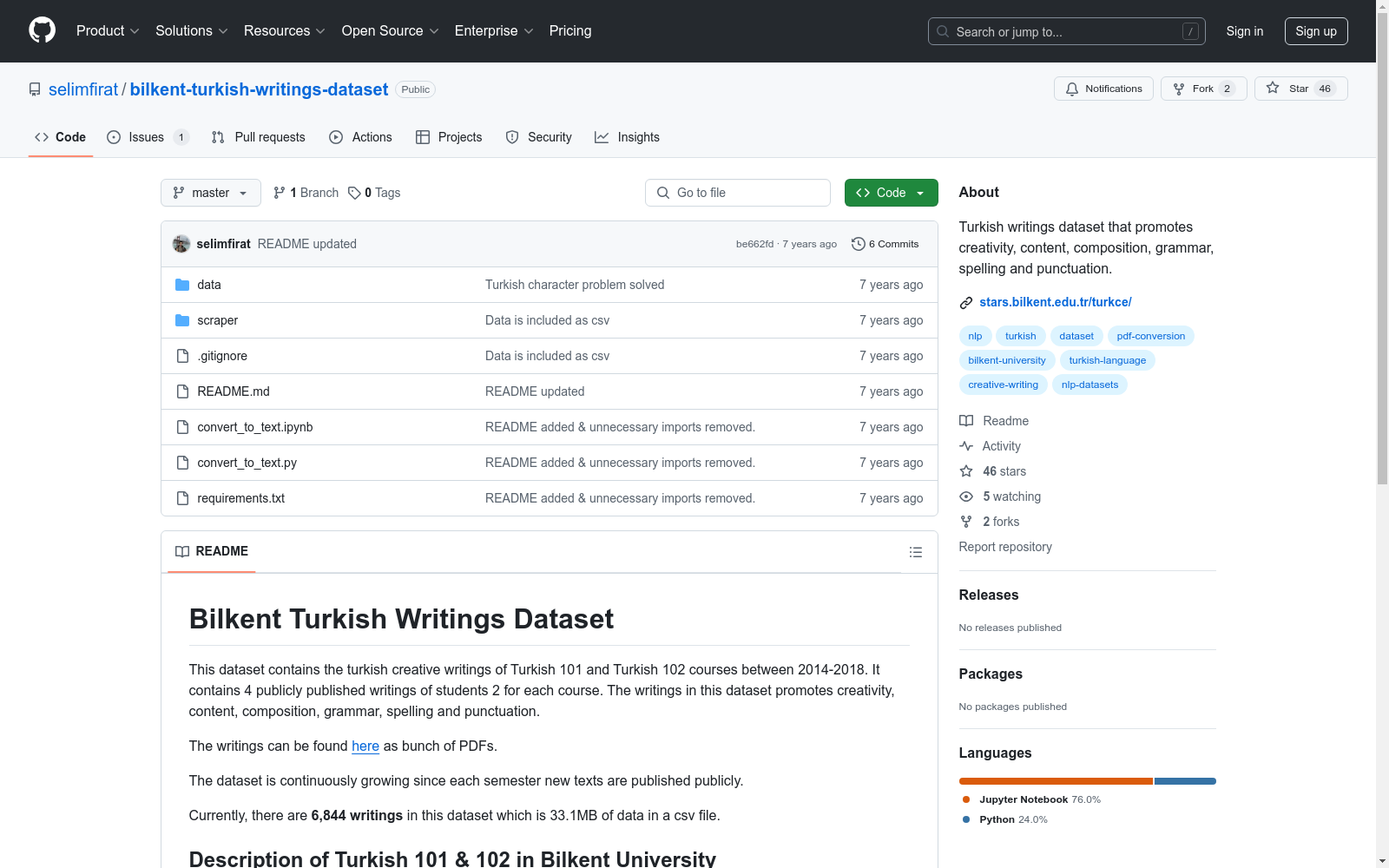Click the convert_to_text.ipynb file icon
This screenshot has height=868, width=1389.
[x=182, y=427]
